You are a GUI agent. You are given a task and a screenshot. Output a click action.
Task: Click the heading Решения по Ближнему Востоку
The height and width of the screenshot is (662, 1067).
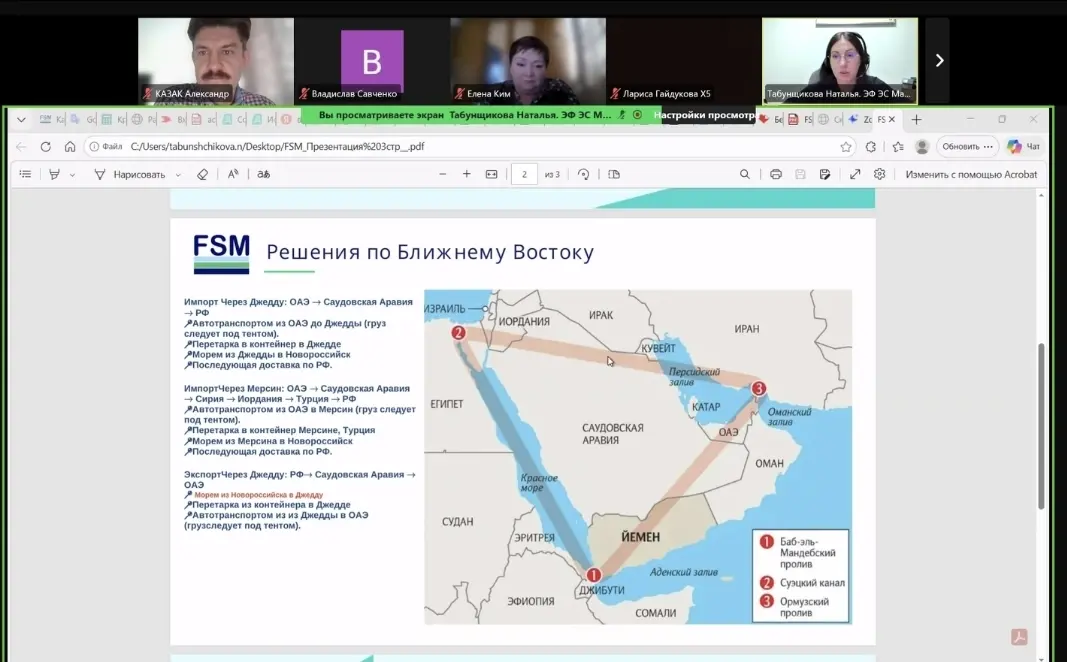point(430,252)
